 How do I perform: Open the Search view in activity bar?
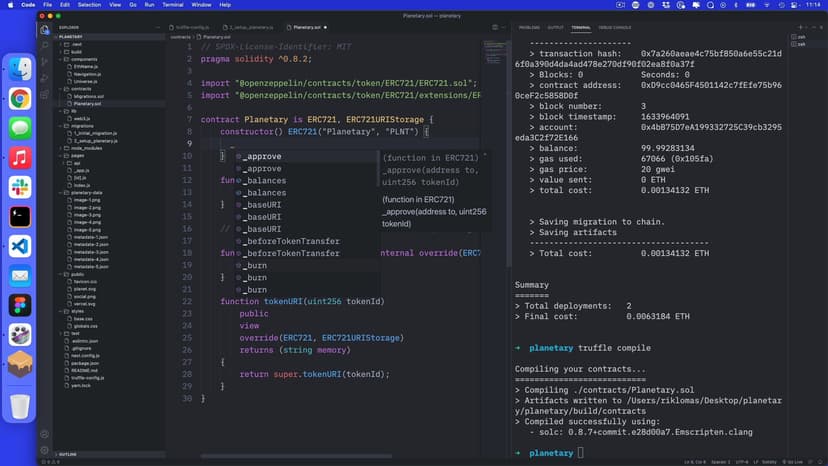[x=45, y=47]
